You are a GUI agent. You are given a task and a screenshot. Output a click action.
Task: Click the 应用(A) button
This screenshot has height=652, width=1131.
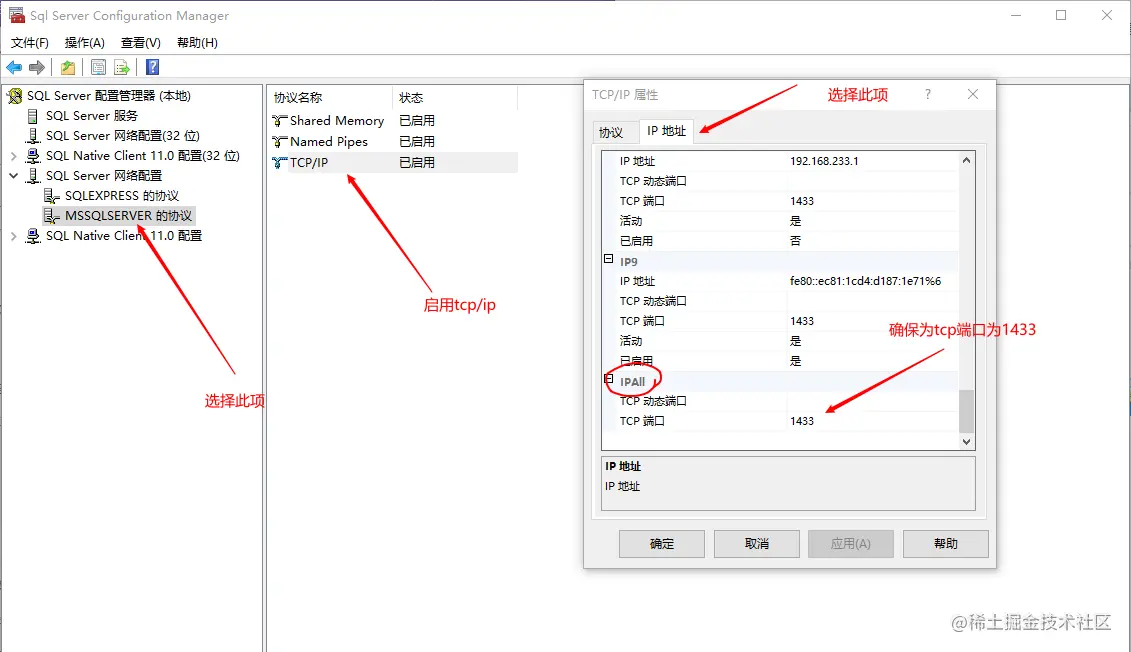point(851,544)
